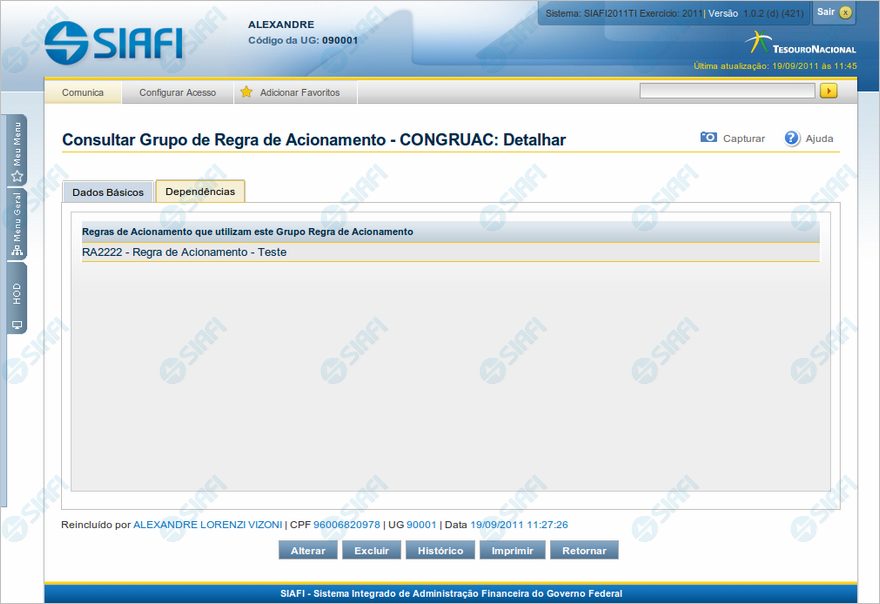Image resolution: width=880 pixels, height=604 pixels.
Task: Switch to the Dados Básicos tab
Action: click(108, 192)
